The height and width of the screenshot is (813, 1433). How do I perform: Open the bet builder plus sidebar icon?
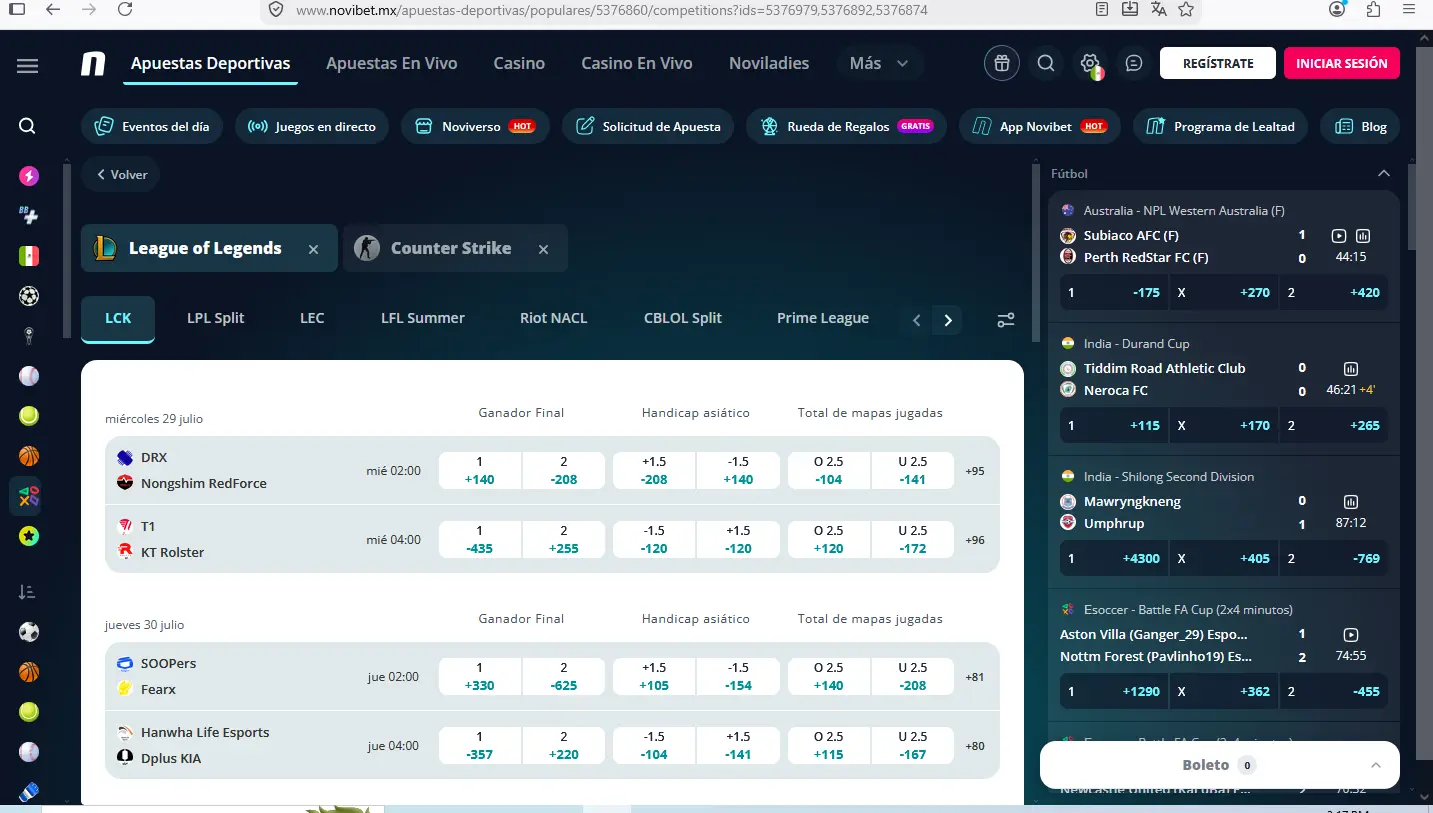(29, 215)
